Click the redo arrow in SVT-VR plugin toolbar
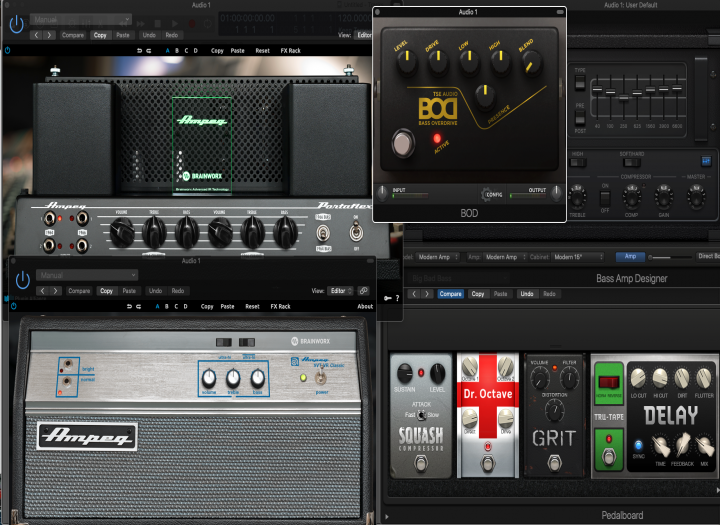 pyautogui.click(x=139, y=306)
